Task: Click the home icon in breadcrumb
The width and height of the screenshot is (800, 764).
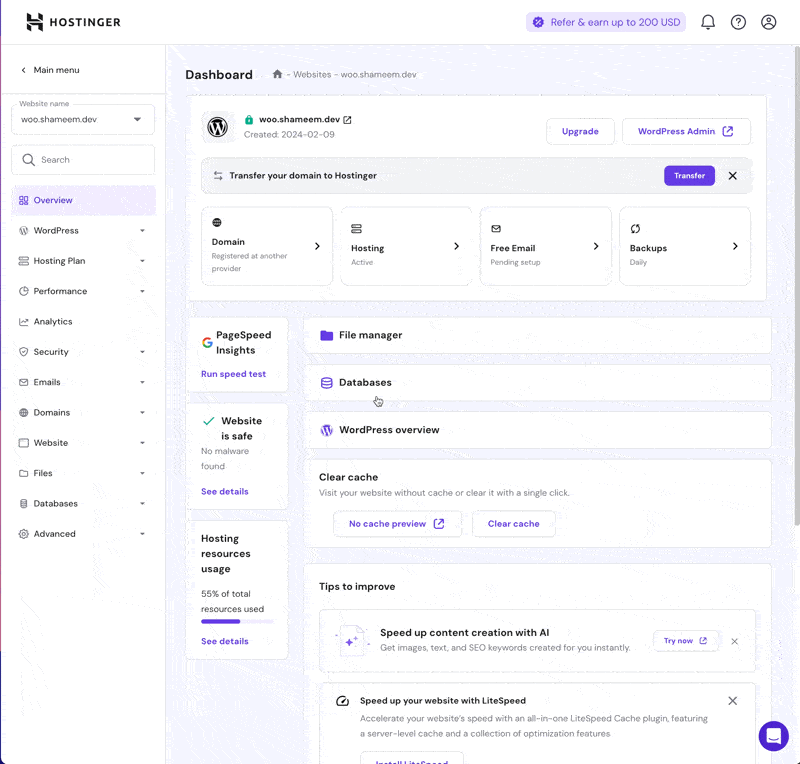Action: pyautogui.click(x=277, y=74)
